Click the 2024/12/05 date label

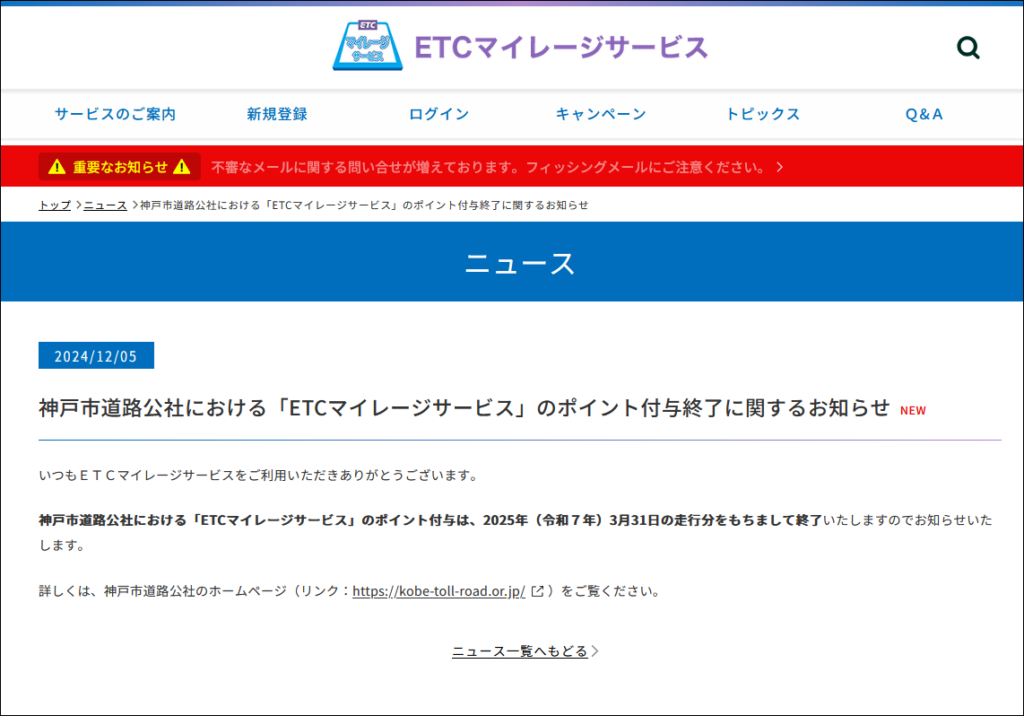[96, 355]
